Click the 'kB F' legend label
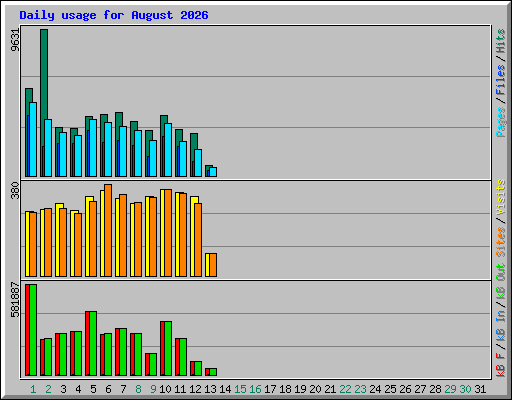 (500, 365)
